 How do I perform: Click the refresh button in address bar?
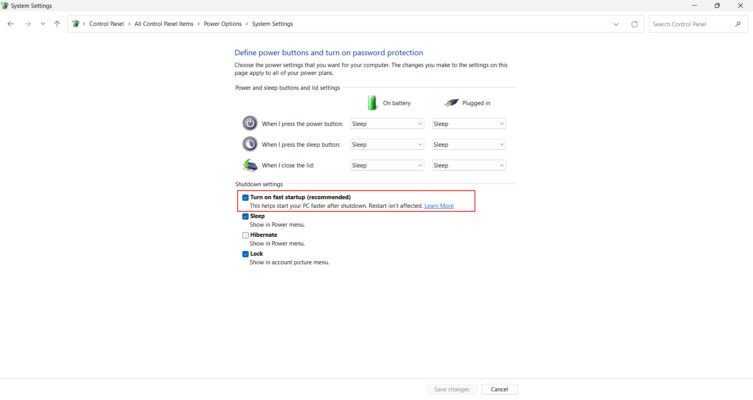pos(634,24)
